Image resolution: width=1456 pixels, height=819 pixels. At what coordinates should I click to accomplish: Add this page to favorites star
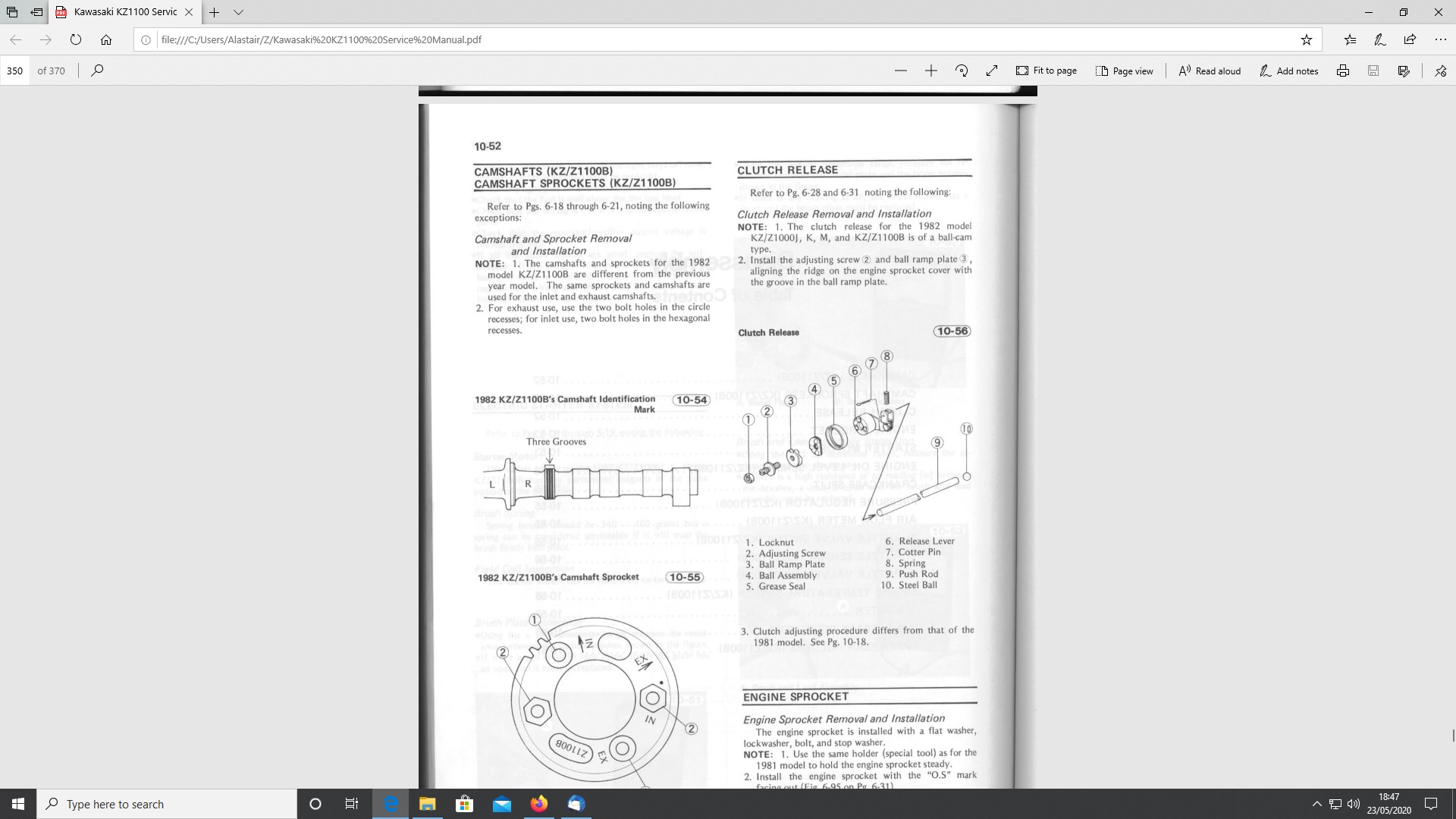[1306, 39]
